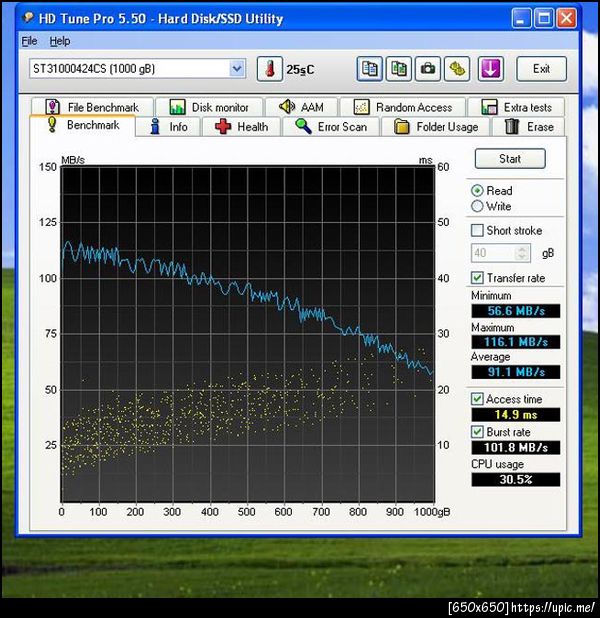Open the File menu
Image resolution: width=600 pixels, height=618 pixels.
coord(30,41)
